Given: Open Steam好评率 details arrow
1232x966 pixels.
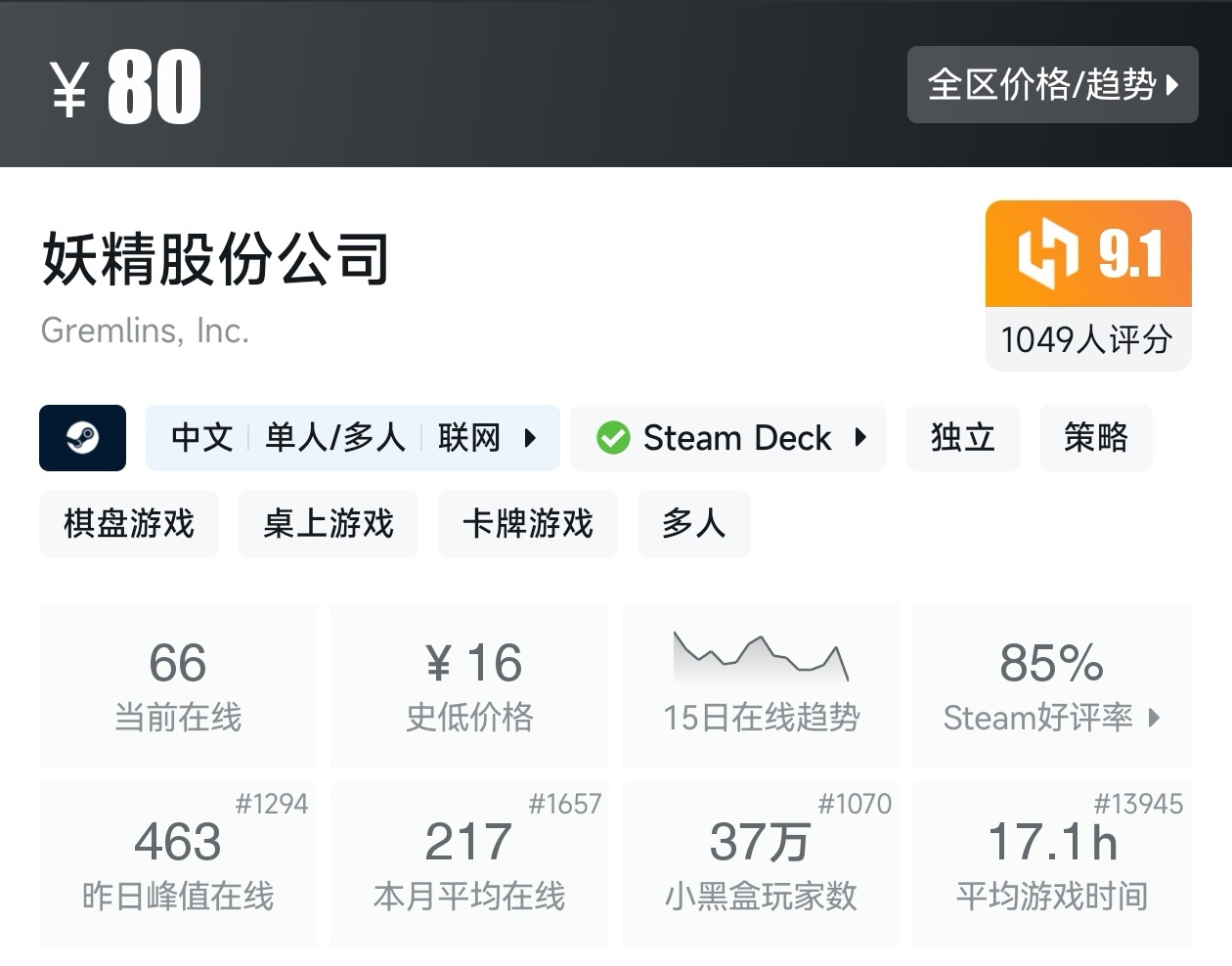Looking at the screenshot, I should [1155, 718].
